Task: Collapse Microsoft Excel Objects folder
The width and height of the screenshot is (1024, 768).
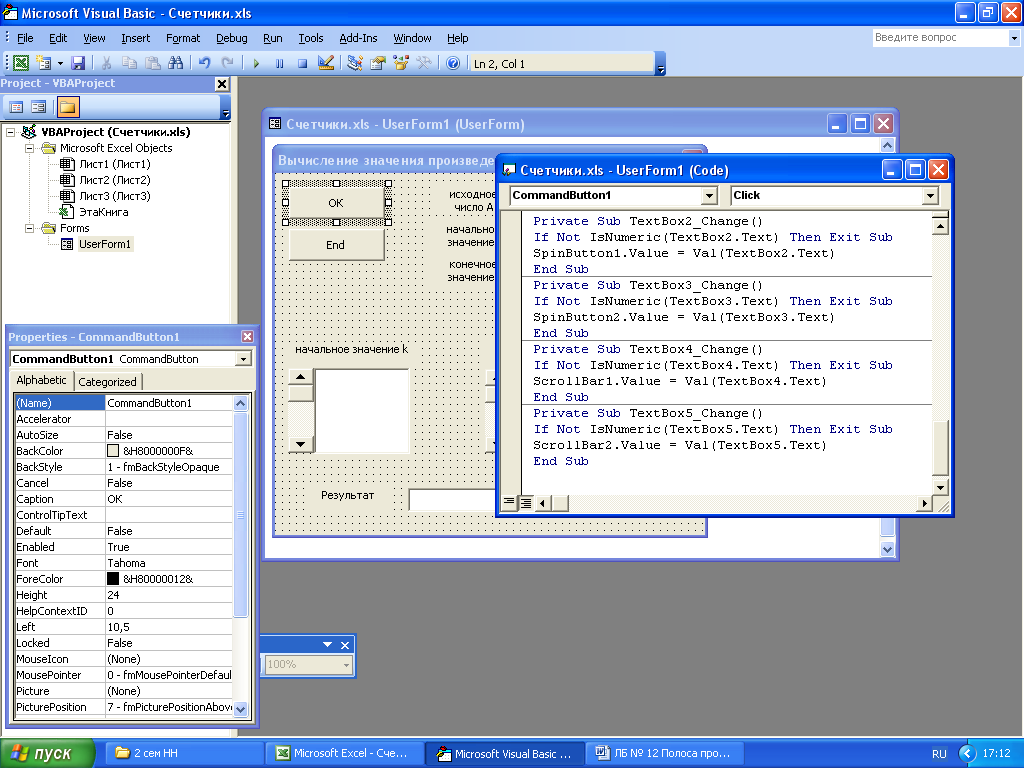Action: point(29,148)
